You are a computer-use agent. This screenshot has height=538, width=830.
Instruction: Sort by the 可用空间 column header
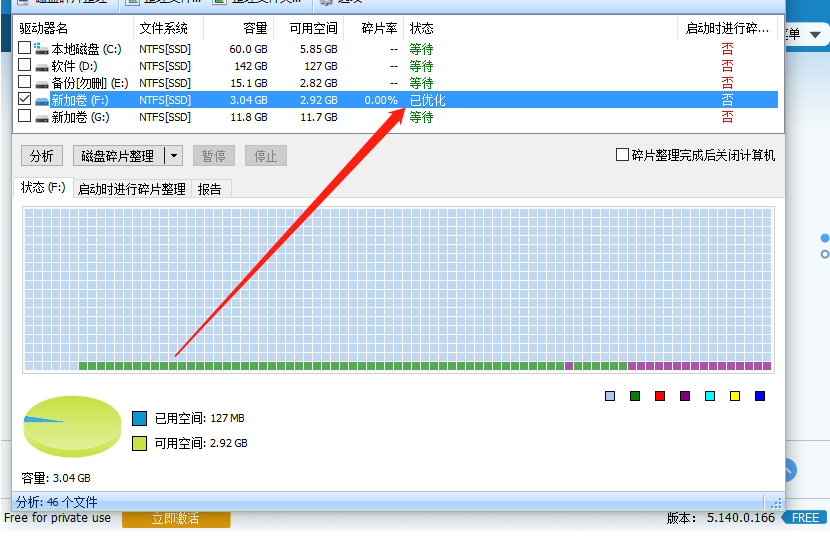point(309,28)
